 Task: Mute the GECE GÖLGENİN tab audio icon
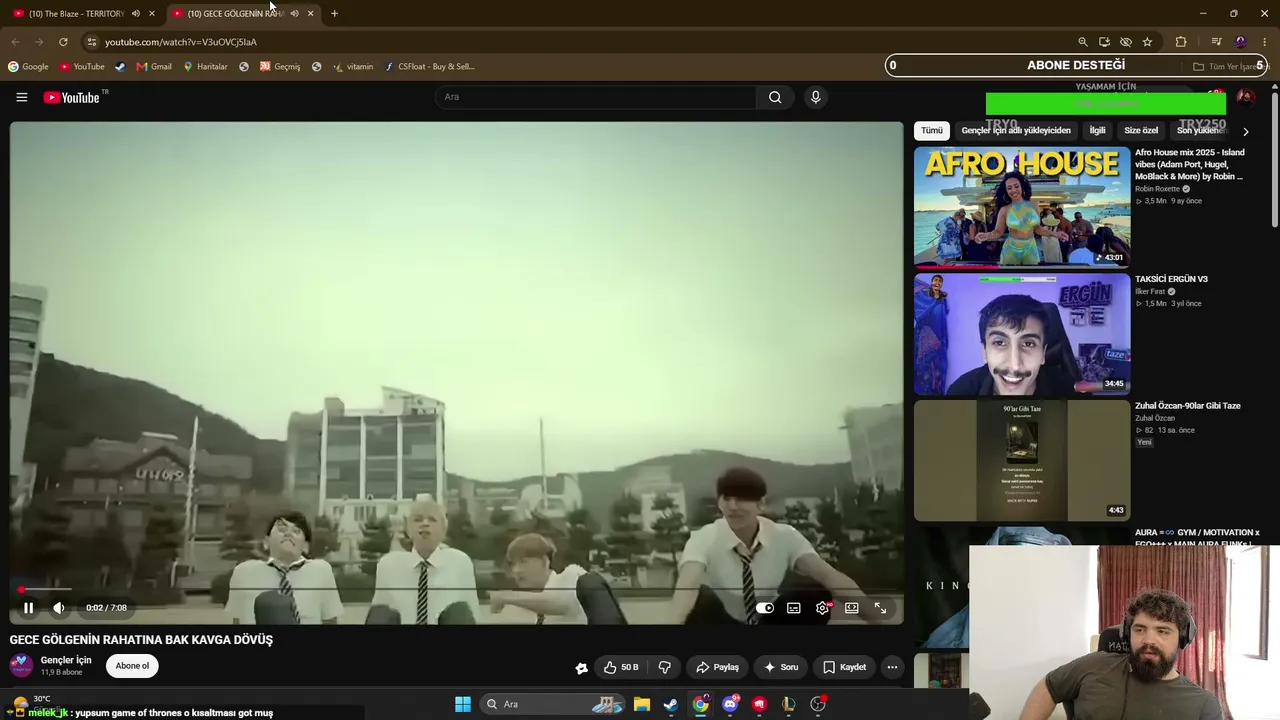[294, 14]
